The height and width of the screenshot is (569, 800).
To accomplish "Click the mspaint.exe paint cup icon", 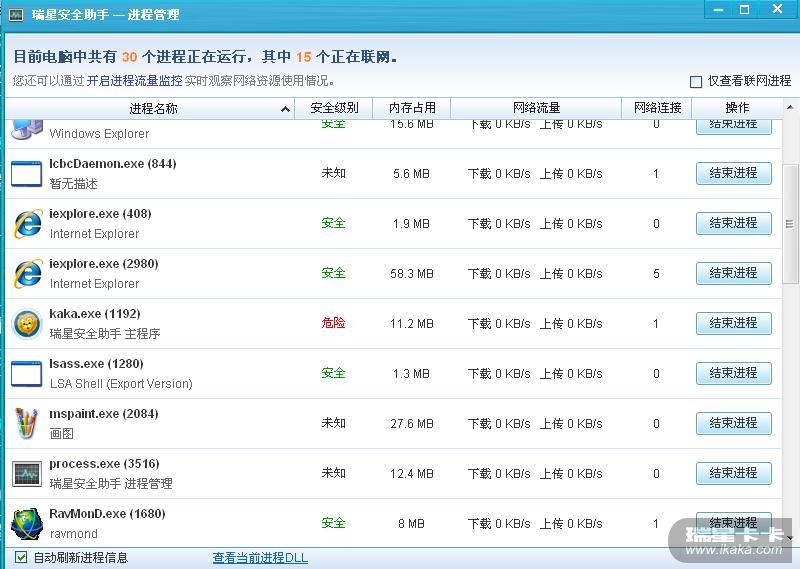I will tap(26, 424).
